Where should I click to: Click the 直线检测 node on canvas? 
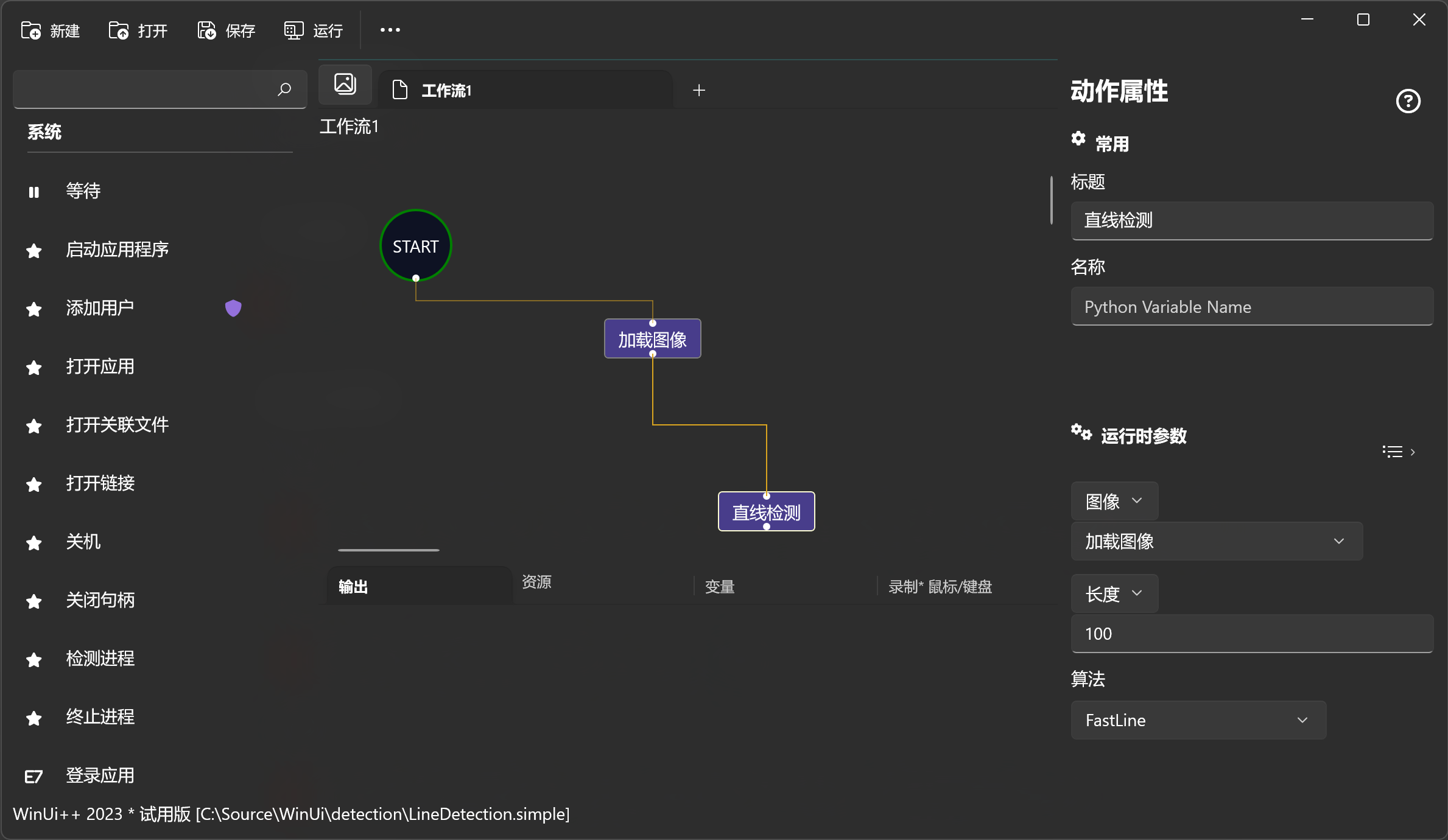pyautogui.click(x=766, y=511)
